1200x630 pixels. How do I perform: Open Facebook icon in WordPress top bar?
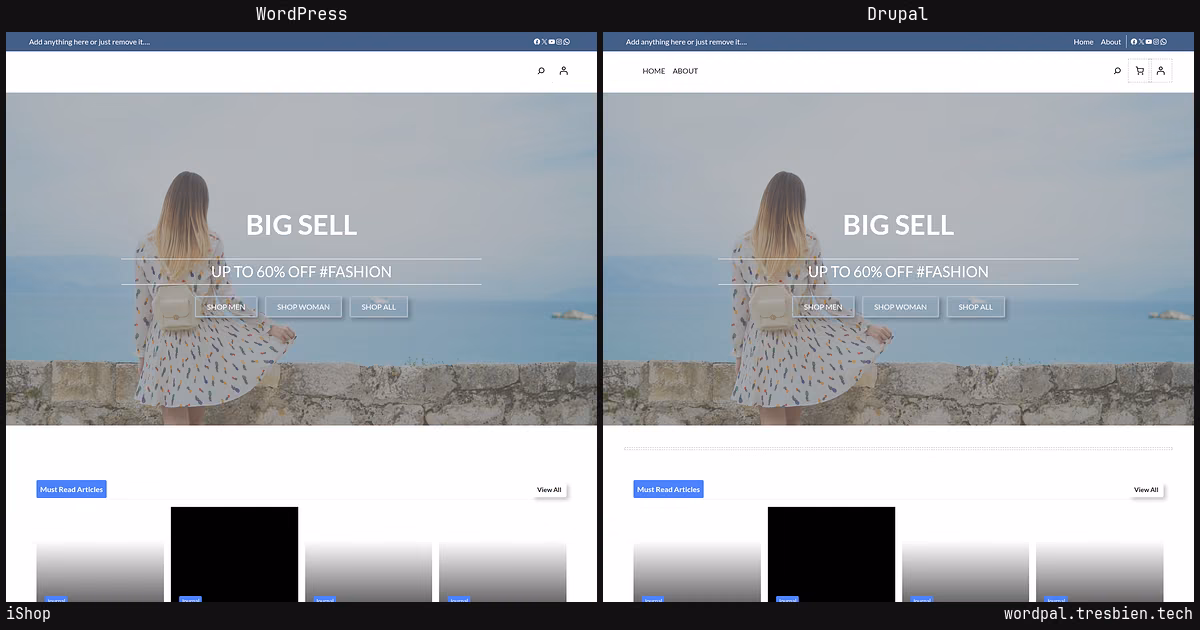coord(537,42)
